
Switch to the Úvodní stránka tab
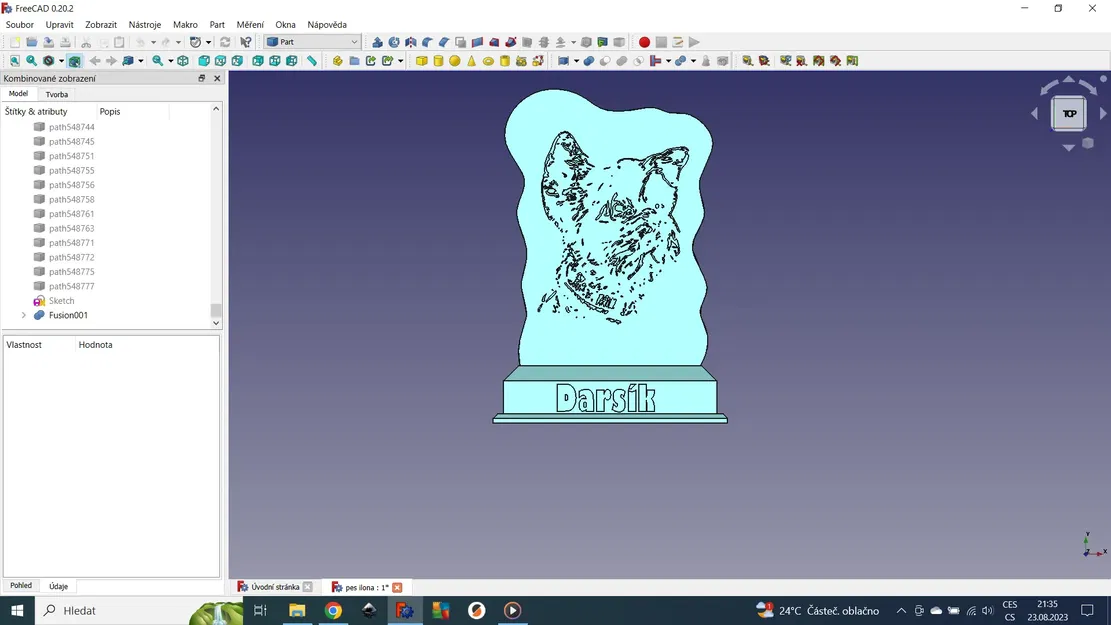(x=275, y=587)
